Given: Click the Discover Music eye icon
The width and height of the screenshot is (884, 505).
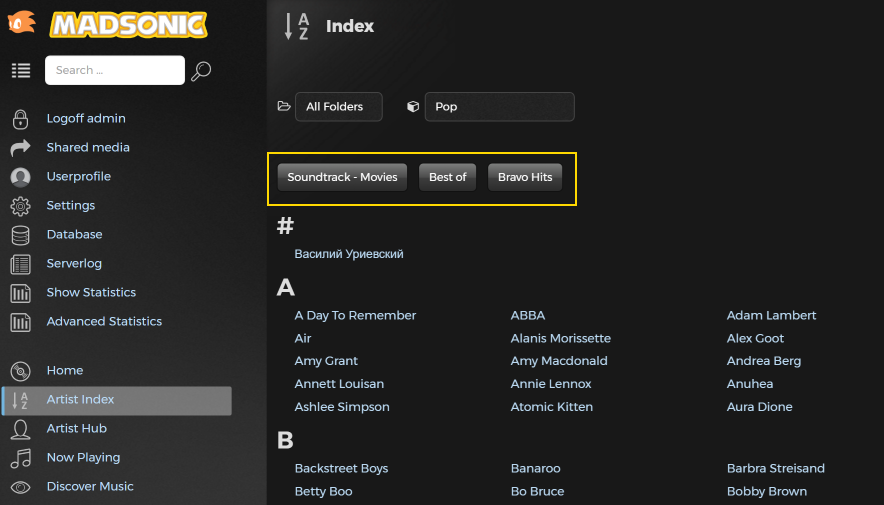Looking at the screenshot, I should pos(20,487).
